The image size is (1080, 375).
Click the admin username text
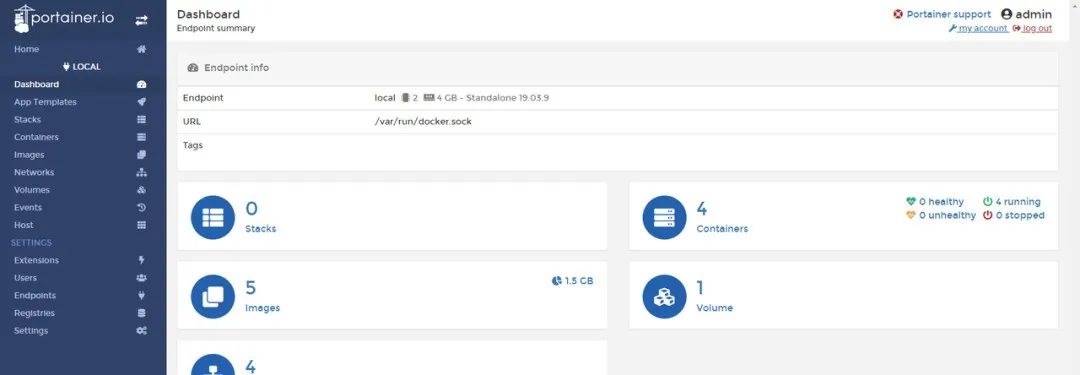click(1034, 14)
